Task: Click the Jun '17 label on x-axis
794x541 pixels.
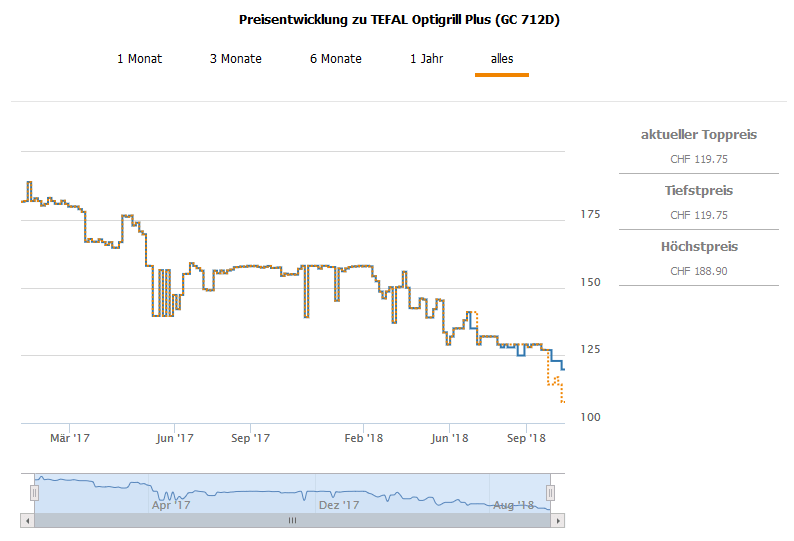Action: point(175,438)
